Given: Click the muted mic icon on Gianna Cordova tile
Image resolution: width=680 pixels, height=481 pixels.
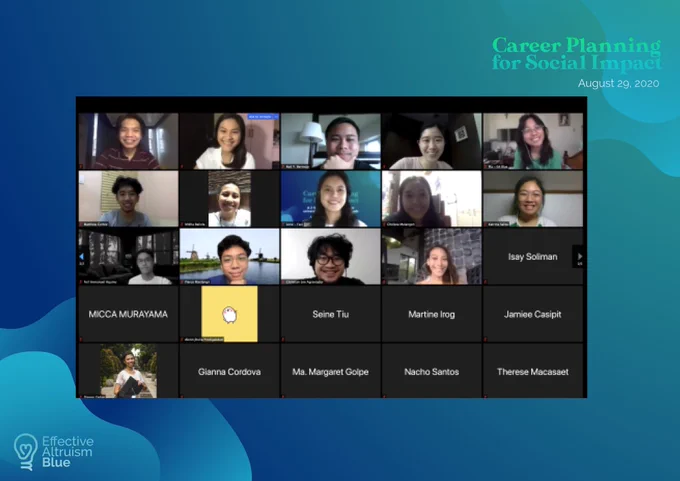Looking at the screenshot, I should (182, 396).
